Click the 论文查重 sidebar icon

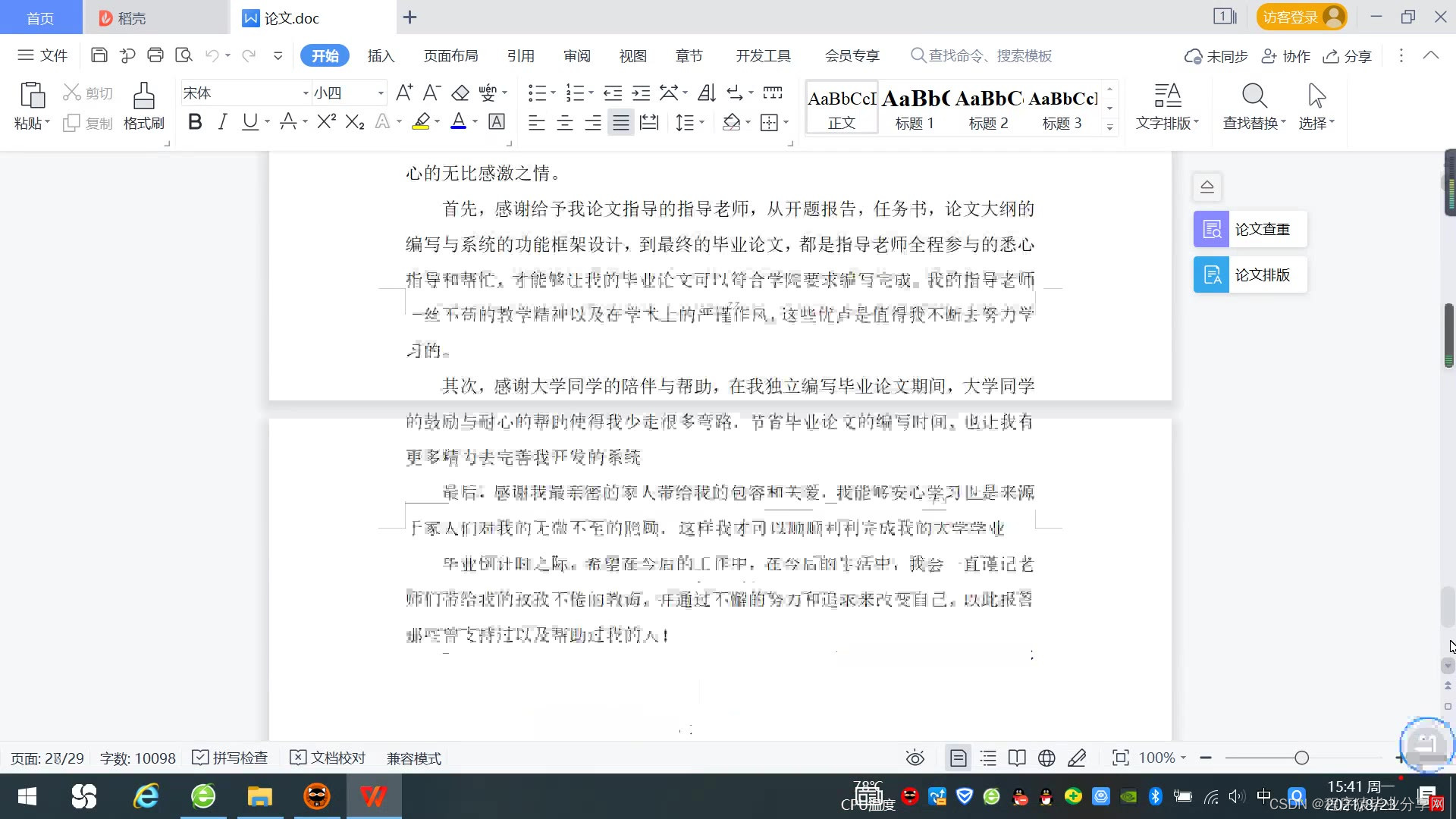(x=1211, y=229)
